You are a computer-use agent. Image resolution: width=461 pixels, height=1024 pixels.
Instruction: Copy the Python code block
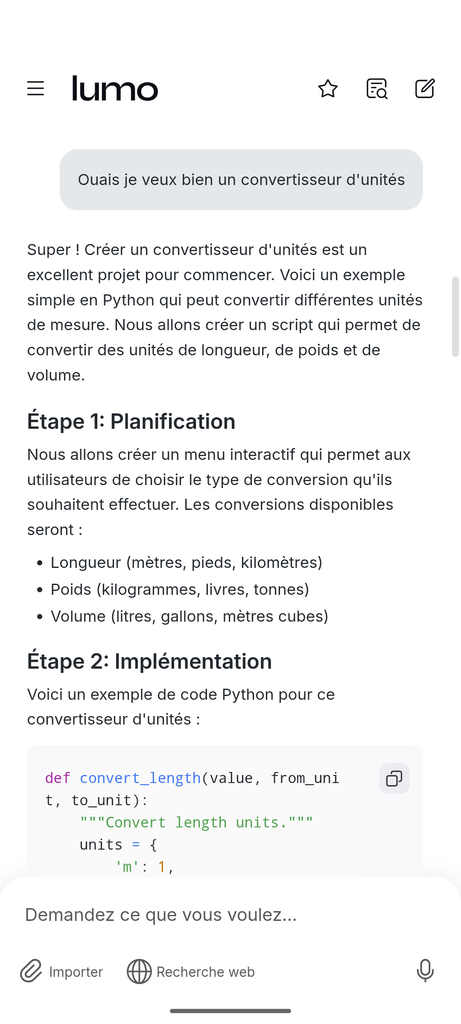(x=394, y=778)
